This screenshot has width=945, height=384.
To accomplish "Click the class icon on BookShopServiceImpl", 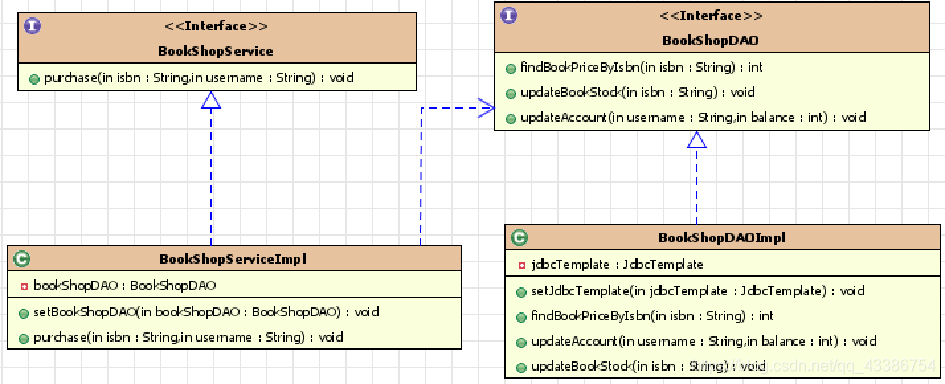I will pyautogui.click(x=22, y=259).
